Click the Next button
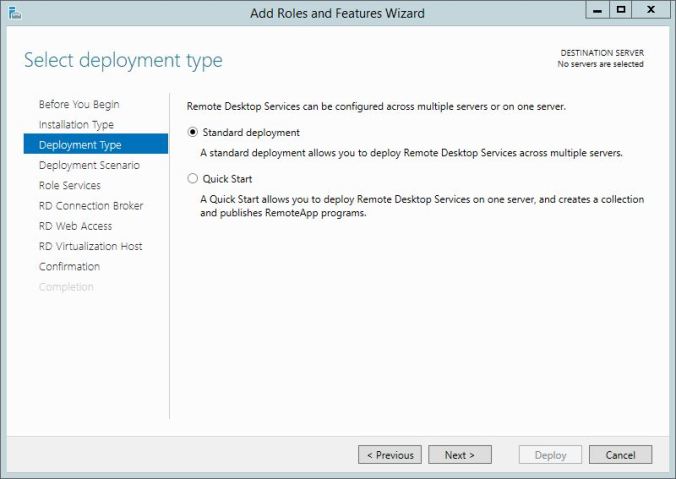Screen dimensions: 676x479 (460, 455)
